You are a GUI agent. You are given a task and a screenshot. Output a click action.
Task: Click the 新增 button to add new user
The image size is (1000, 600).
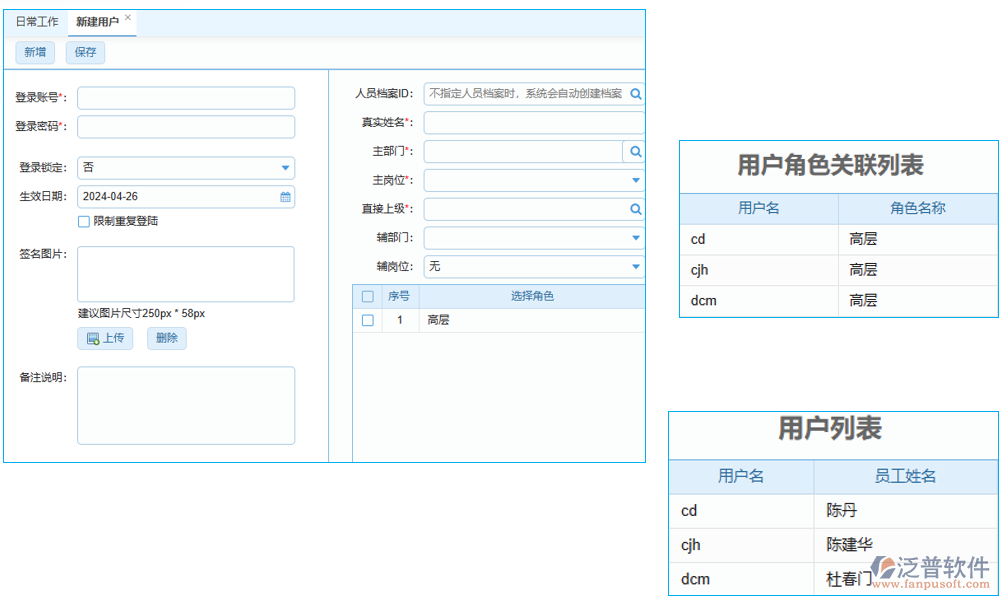pyautogui.click(x=34, y=52)
